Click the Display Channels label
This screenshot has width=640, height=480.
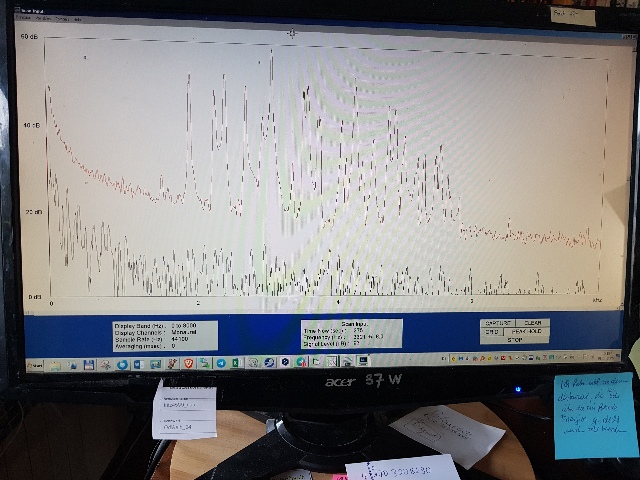tap(140, 333)
